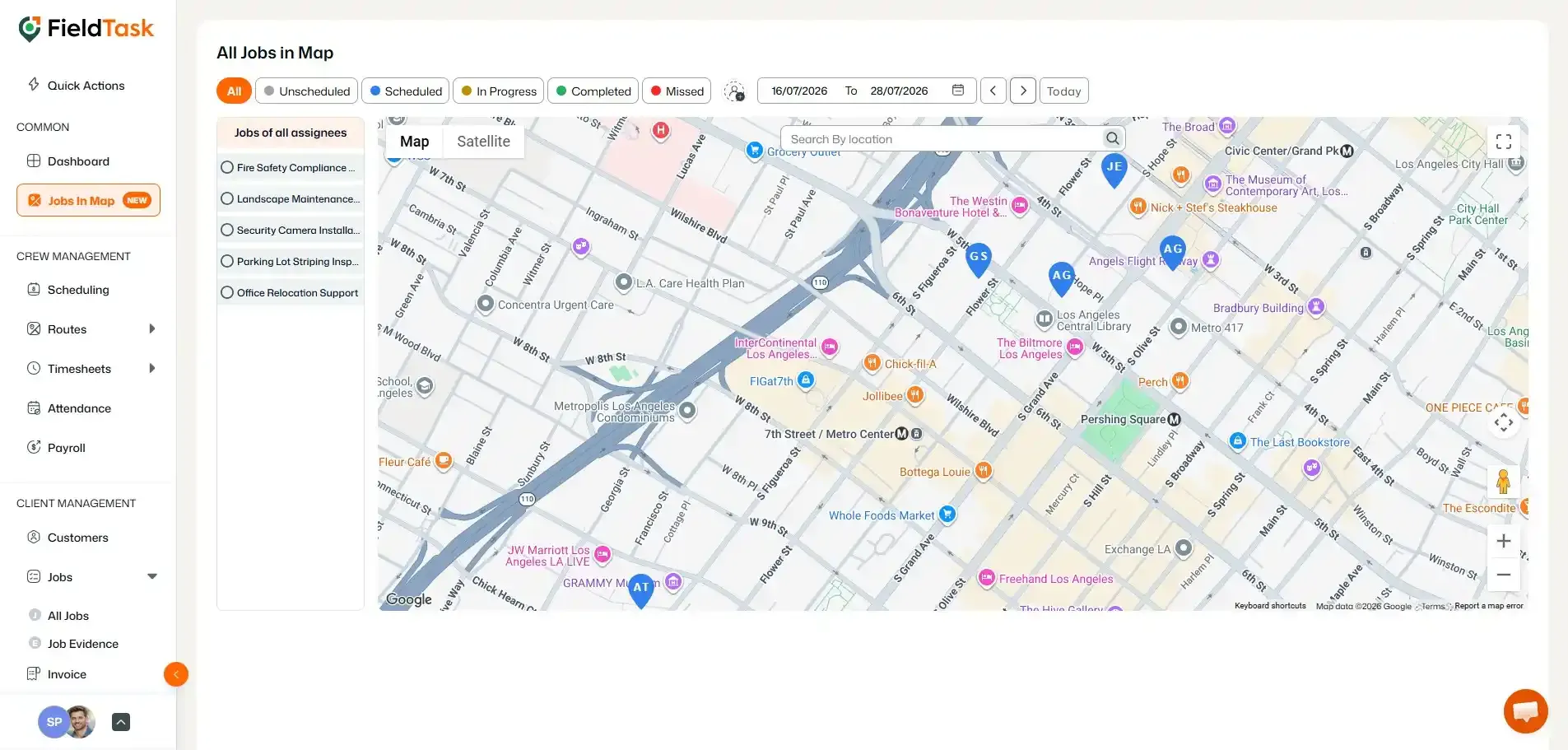Screen dimensions: 1568x750
Task: Click the Payroll sidebar icon
Action: click(34, 447)
